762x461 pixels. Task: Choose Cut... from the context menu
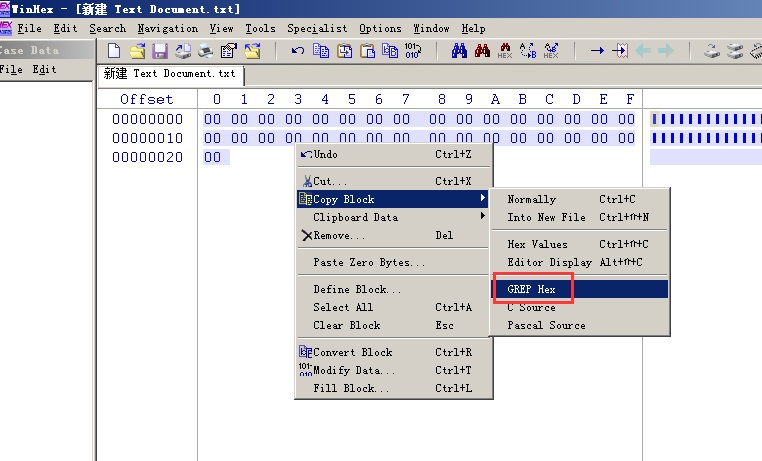click(394, 181)
